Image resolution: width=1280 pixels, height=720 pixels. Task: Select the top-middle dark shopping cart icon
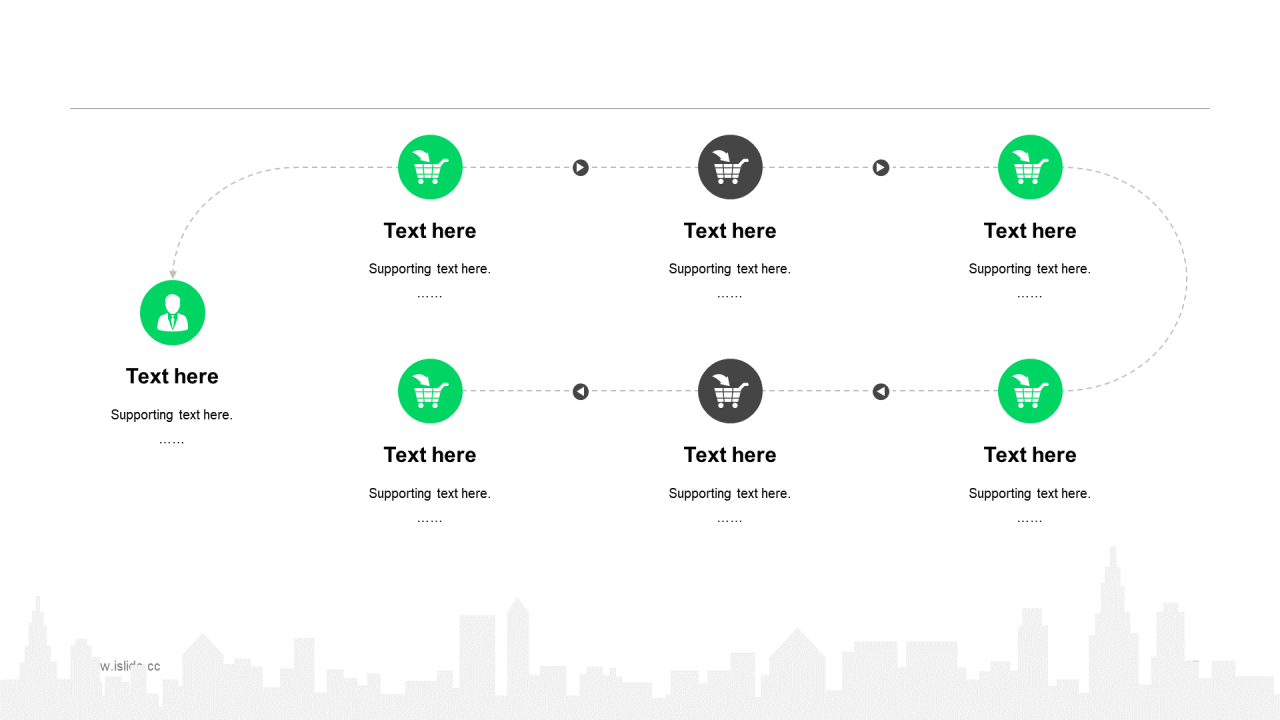pos(730,167)
